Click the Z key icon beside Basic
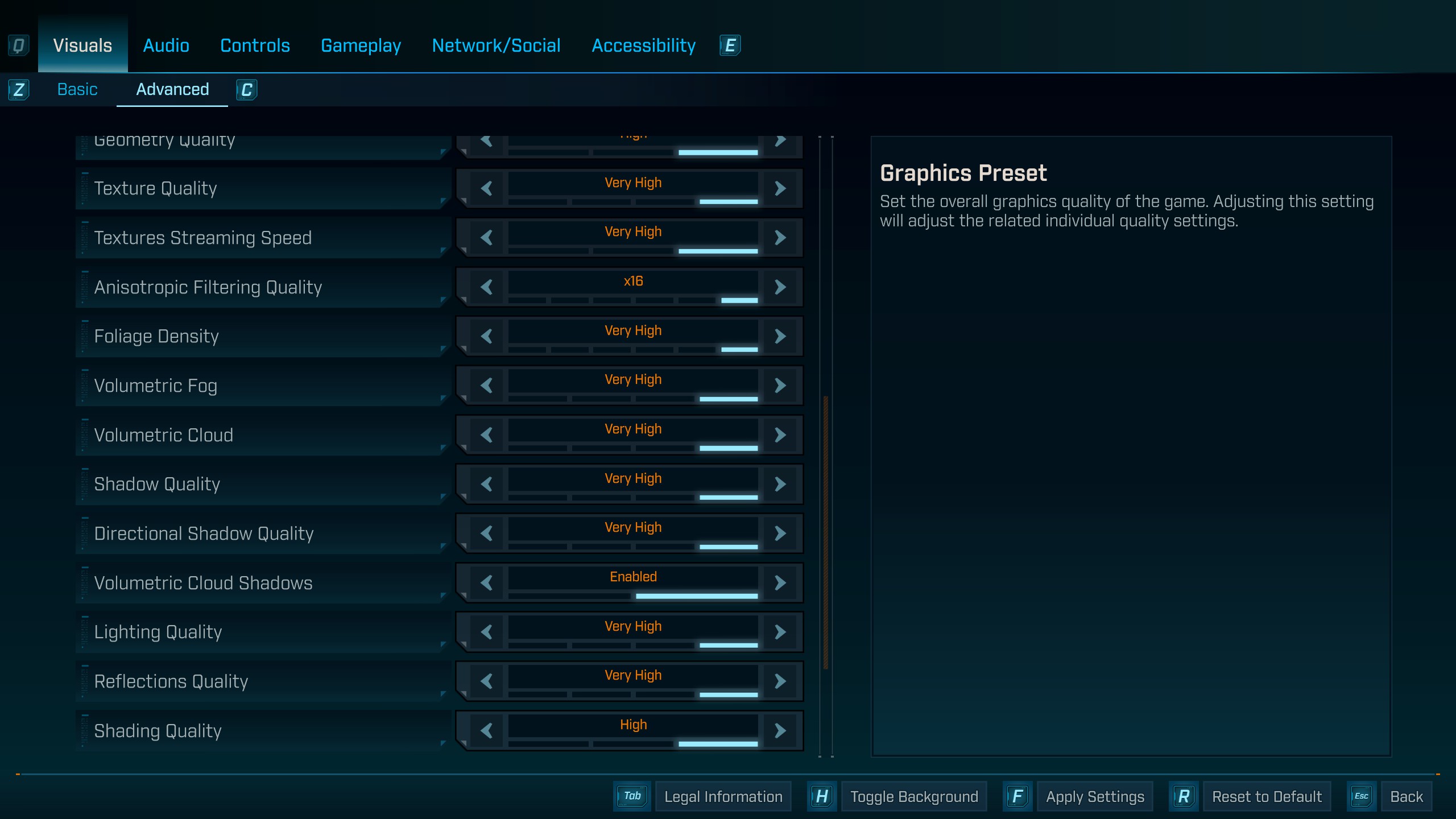1456x819 pixels. point(18,90)
